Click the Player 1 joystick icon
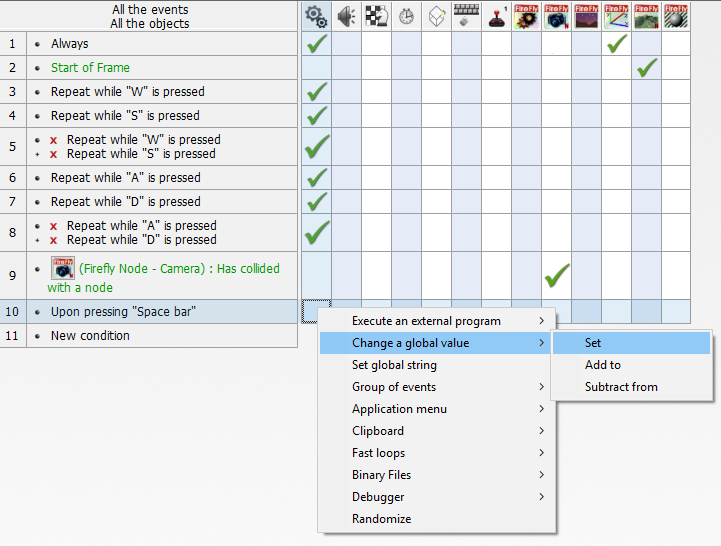This screenshot has width=721, height=546. [x=497, y=16]
